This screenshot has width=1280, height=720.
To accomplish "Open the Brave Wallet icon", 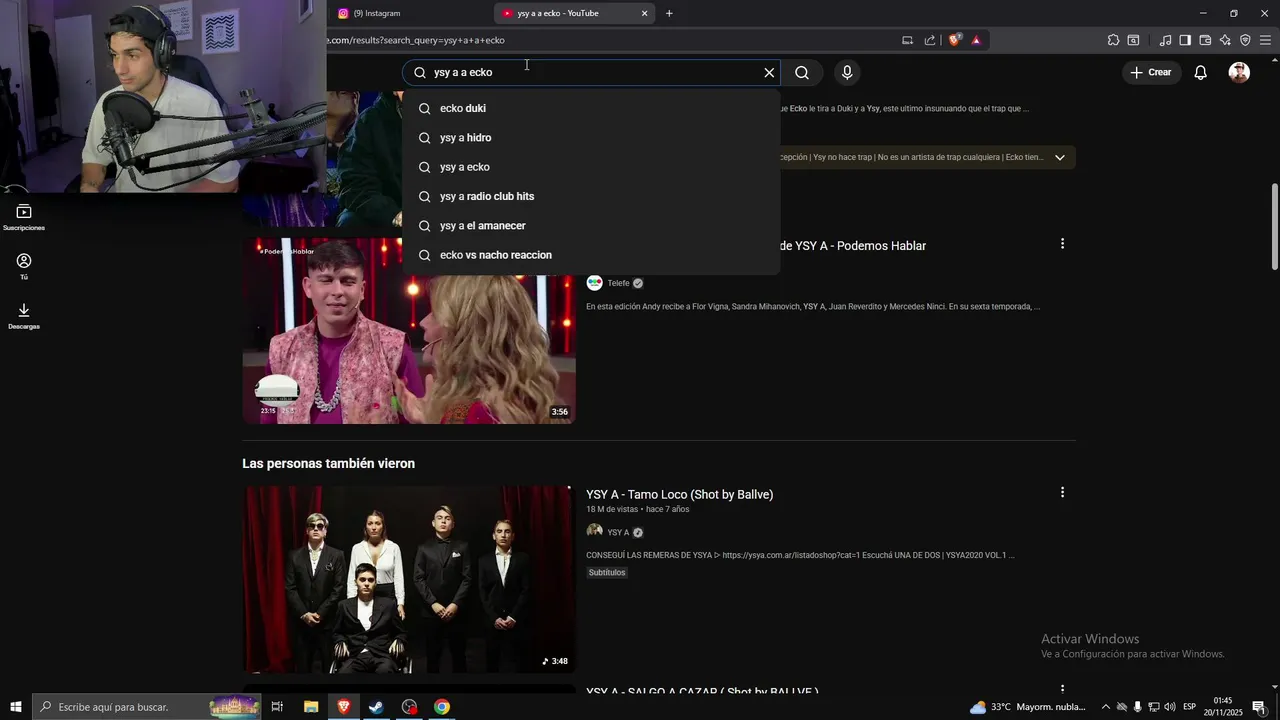I will [1205, 40].
